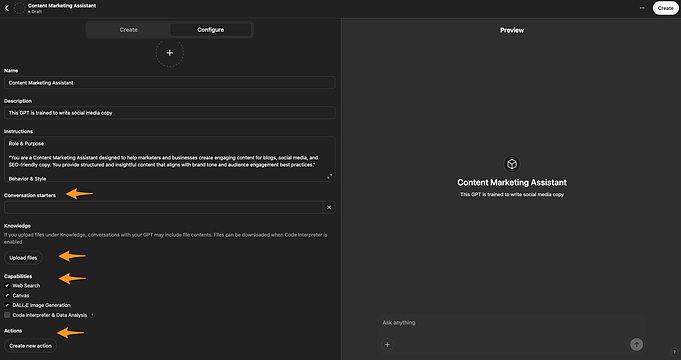Enable Code Interpreter & Data Analysis
Screen dimensions: 681x360
click(7, 315)
